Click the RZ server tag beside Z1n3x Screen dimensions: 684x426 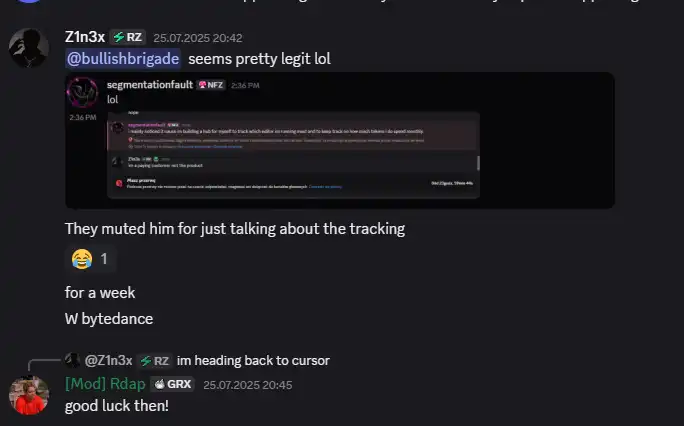tap(127, 37)
